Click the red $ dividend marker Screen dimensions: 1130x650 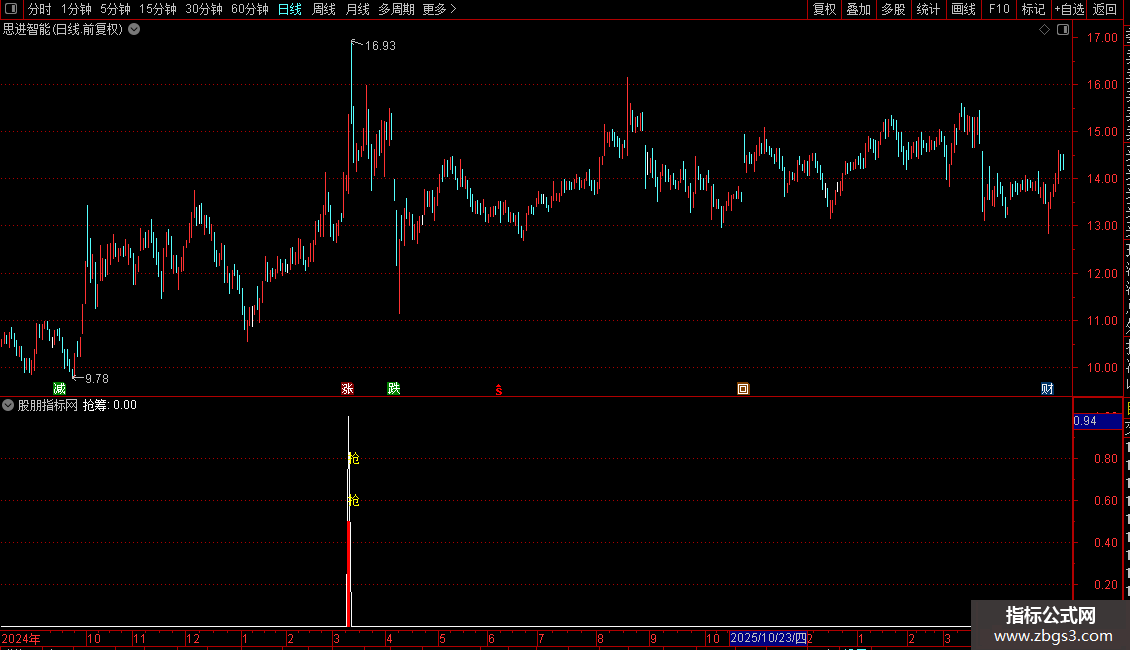coord(499,391)
